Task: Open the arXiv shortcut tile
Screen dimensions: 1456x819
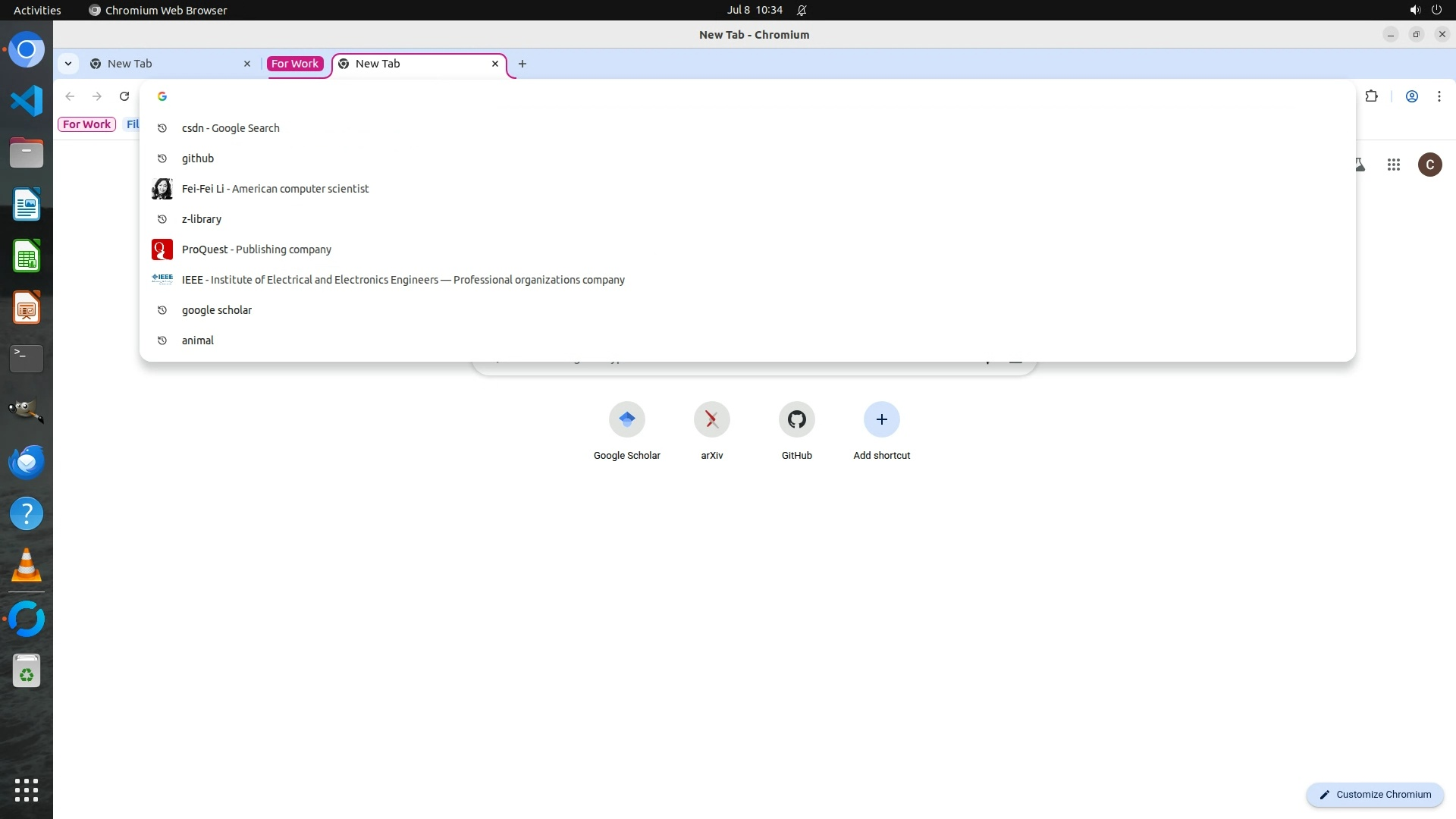Action: (x=711, y=419)
